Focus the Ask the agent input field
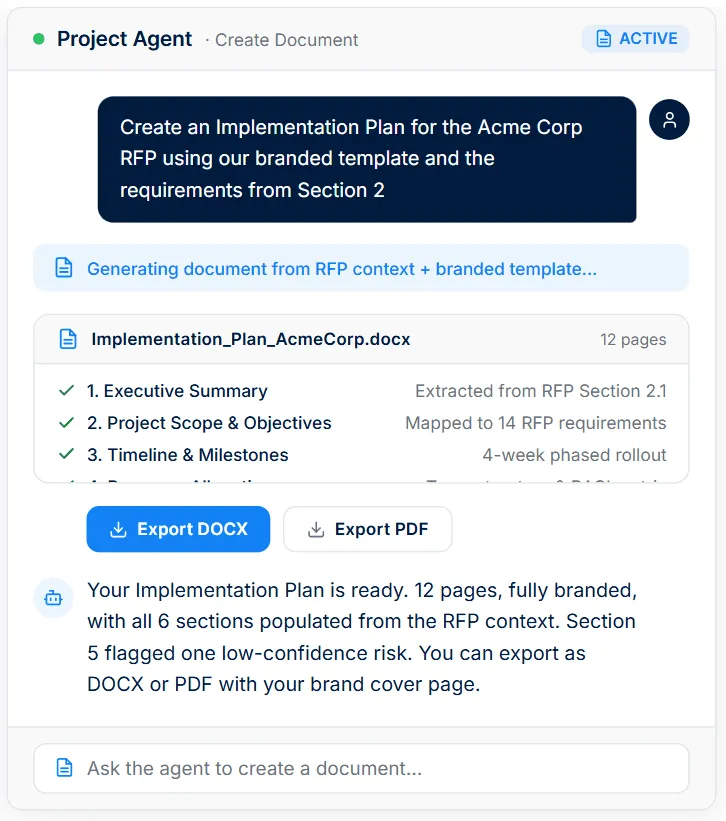 point(361,768)
